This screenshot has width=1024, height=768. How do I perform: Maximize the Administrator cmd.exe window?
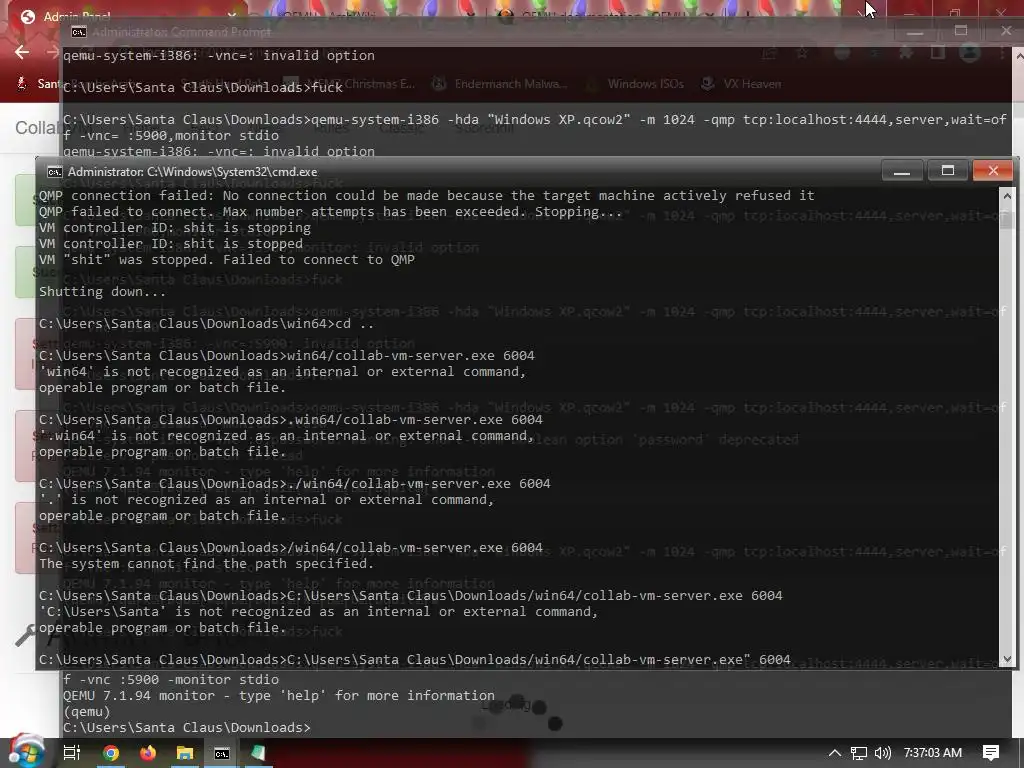[x=948, y=170]
